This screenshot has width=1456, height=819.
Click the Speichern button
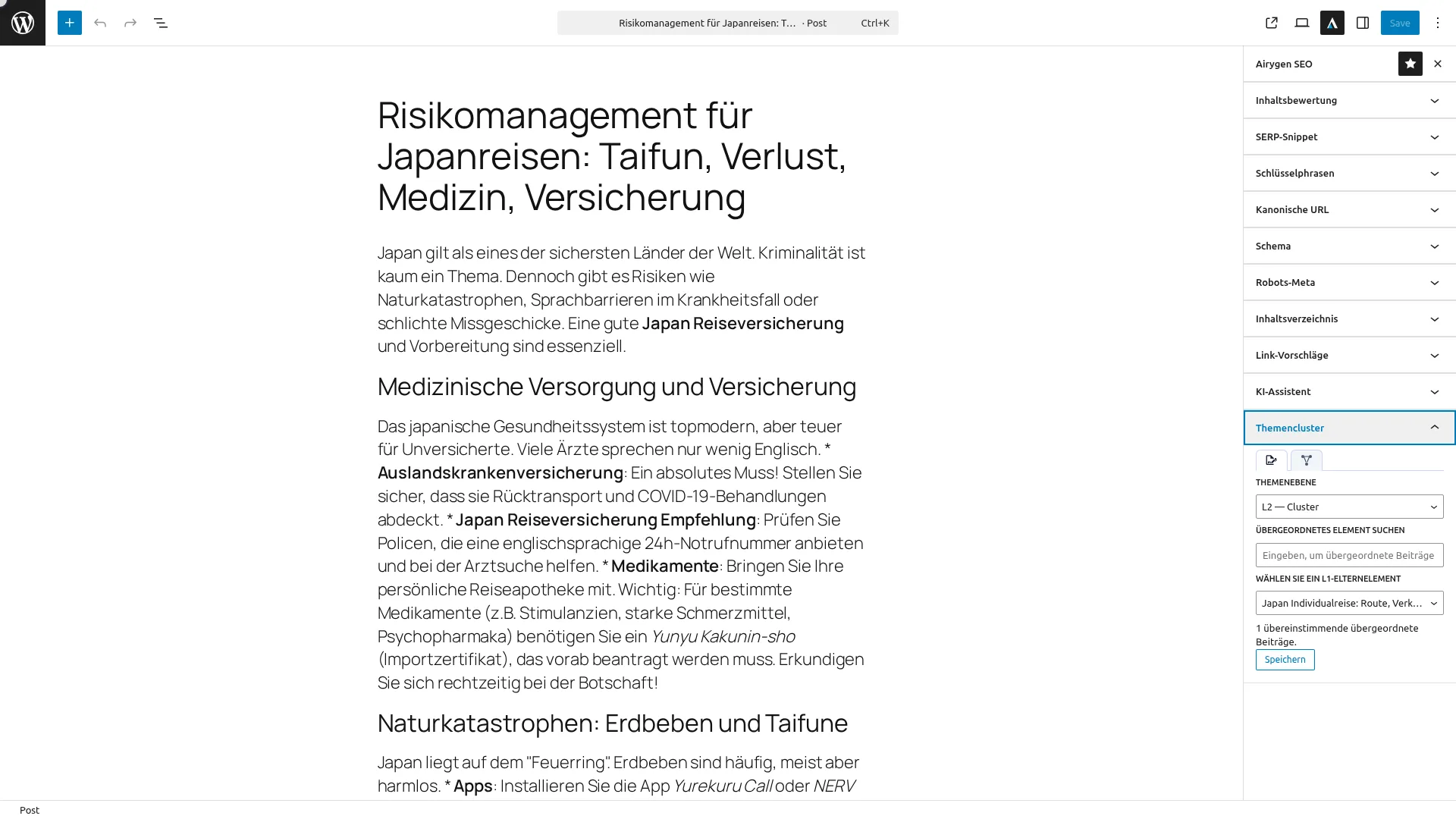pos(1285,660)
